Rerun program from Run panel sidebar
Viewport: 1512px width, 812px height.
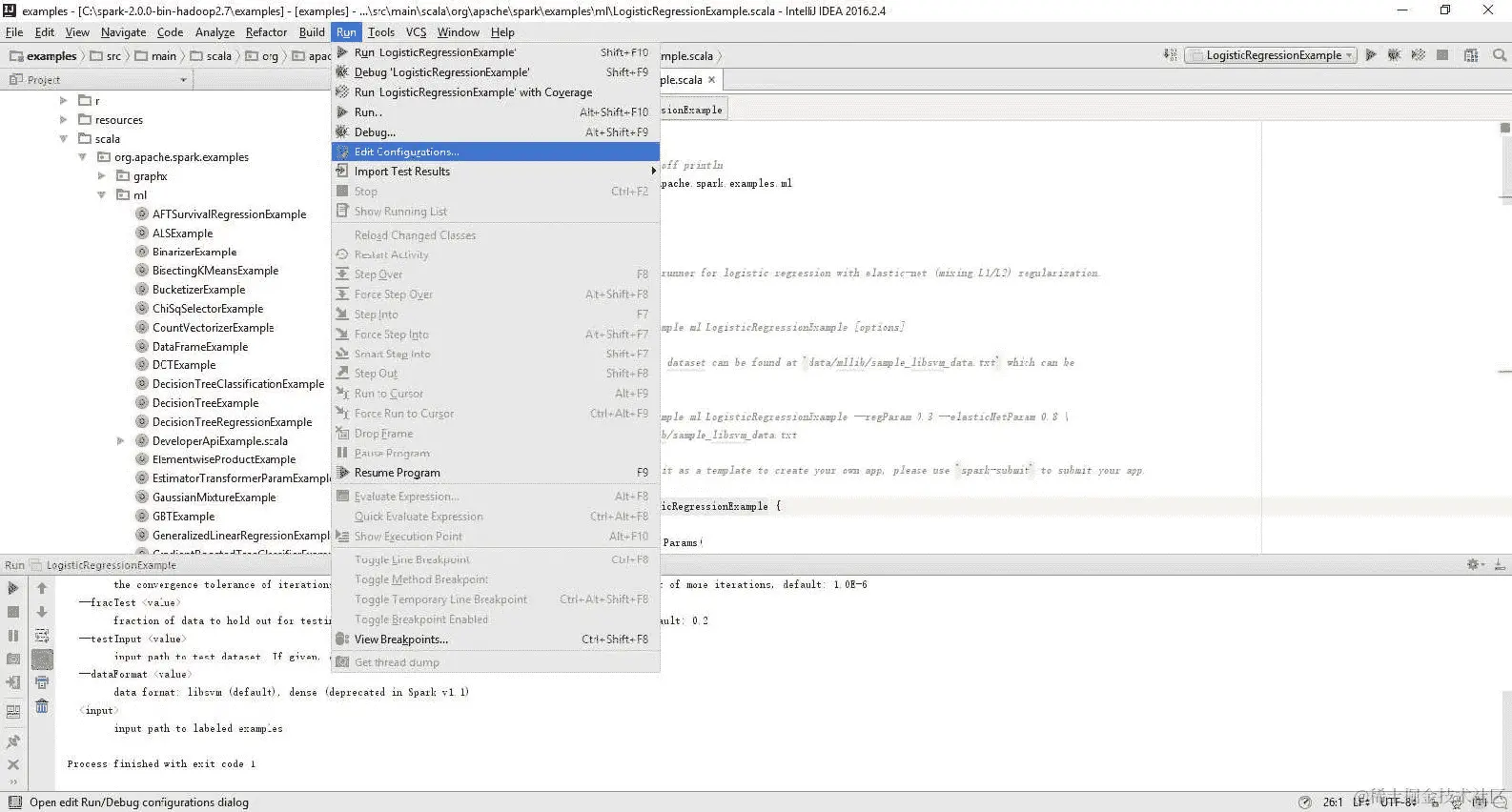(x=13, y=589)
